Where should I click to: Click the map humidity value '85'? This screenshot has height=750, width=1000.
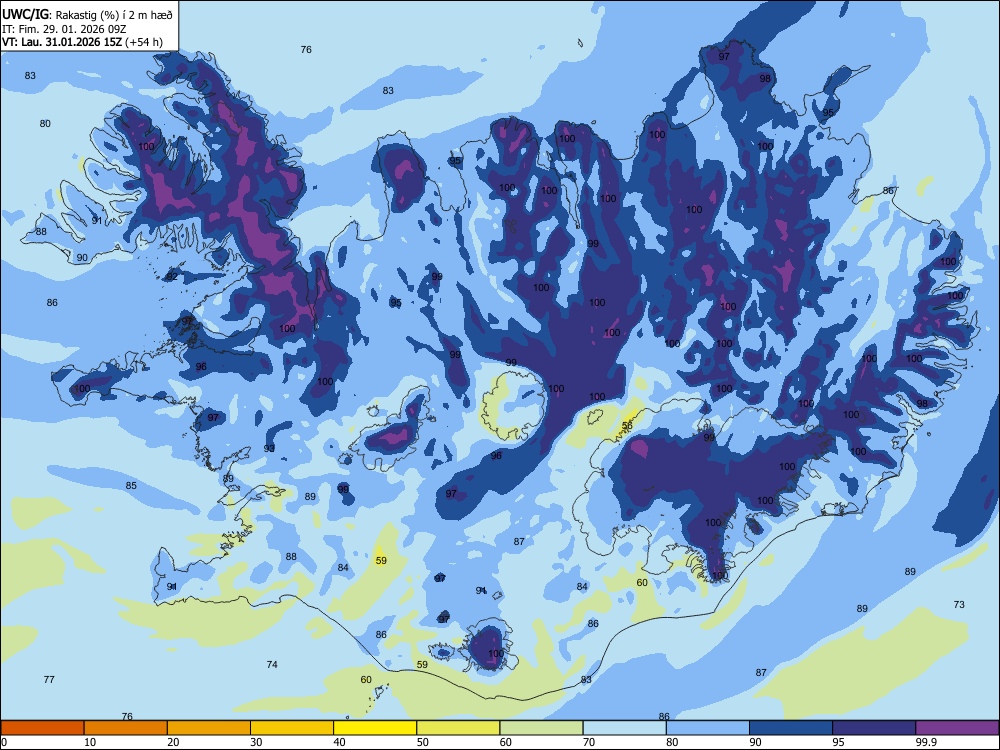coord(131,486)
